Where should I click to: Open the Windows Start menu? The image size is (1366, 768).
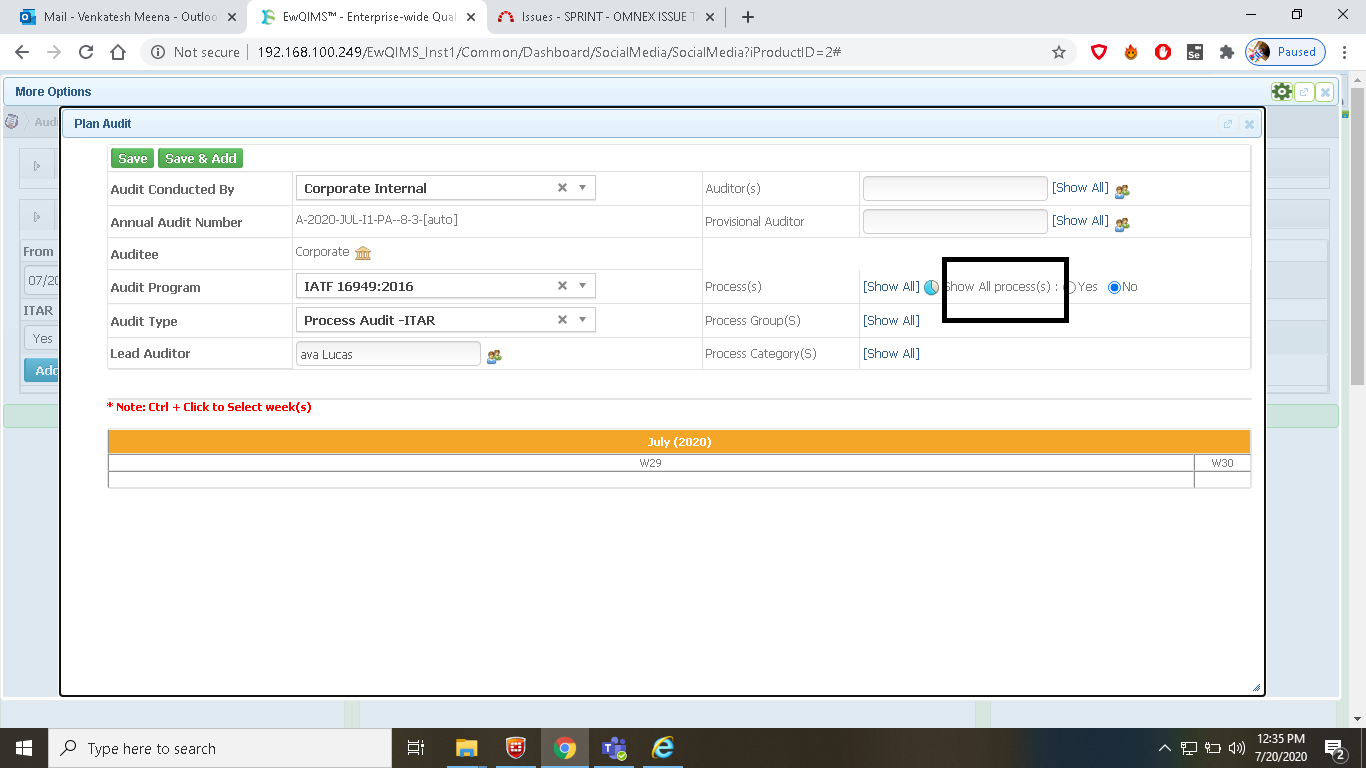click(23, 748)
